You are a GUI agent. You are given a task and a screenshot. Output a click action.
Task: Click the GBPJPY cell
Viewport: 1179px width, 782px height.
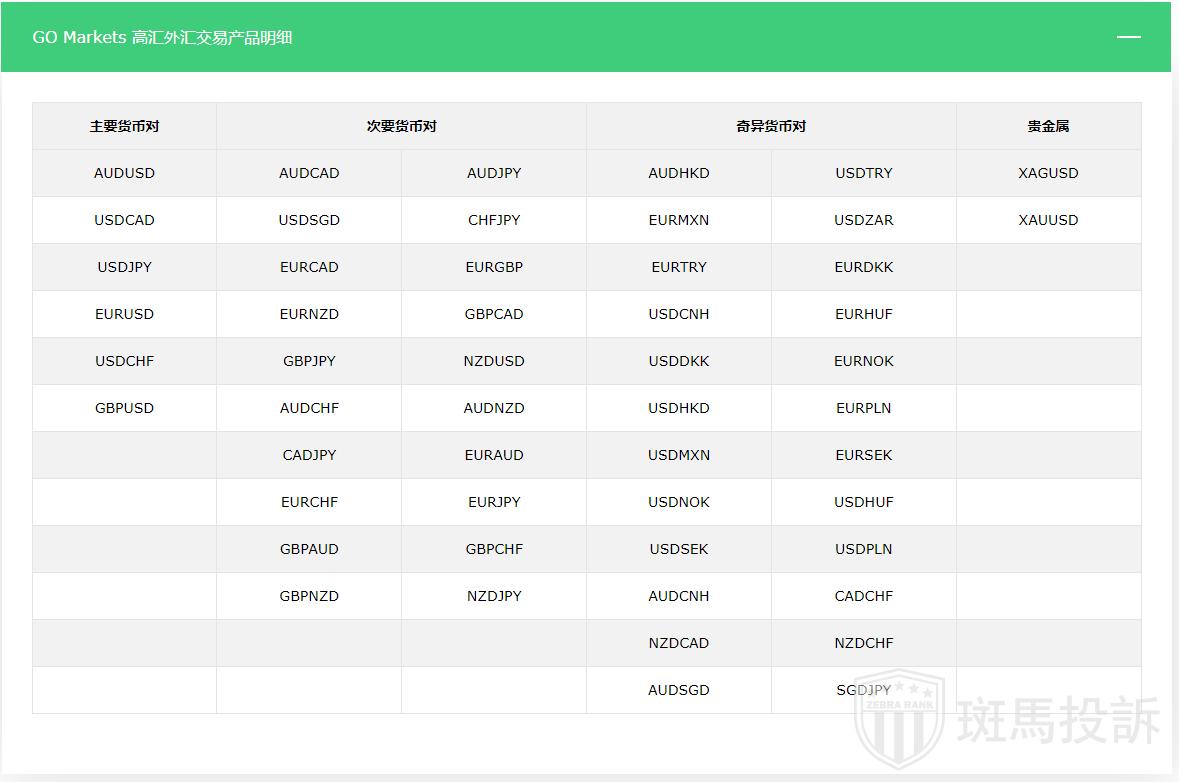[309, 361]
